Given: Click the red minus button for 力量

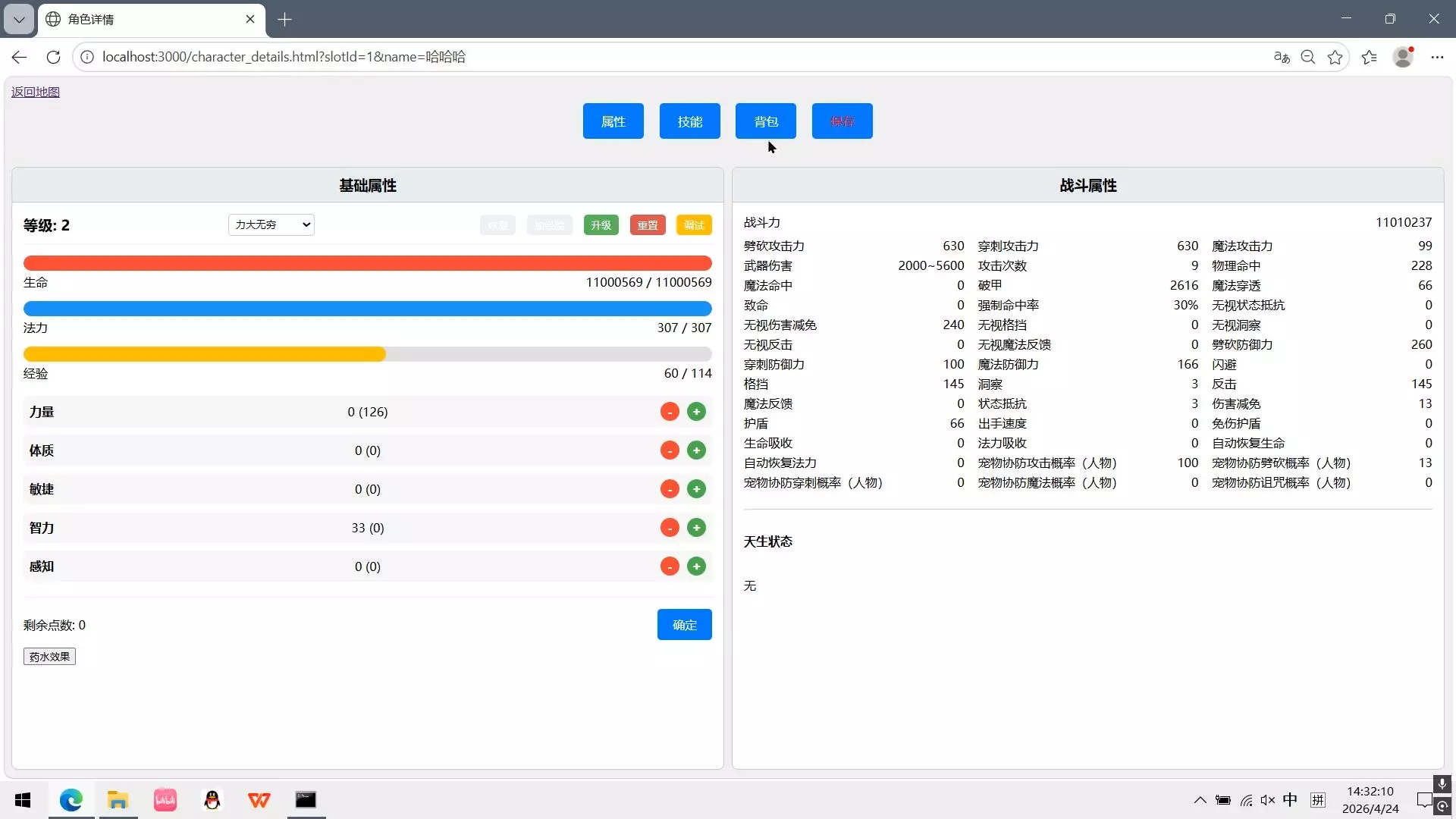Looking at the screenshot, I should [x=670, y=412].
